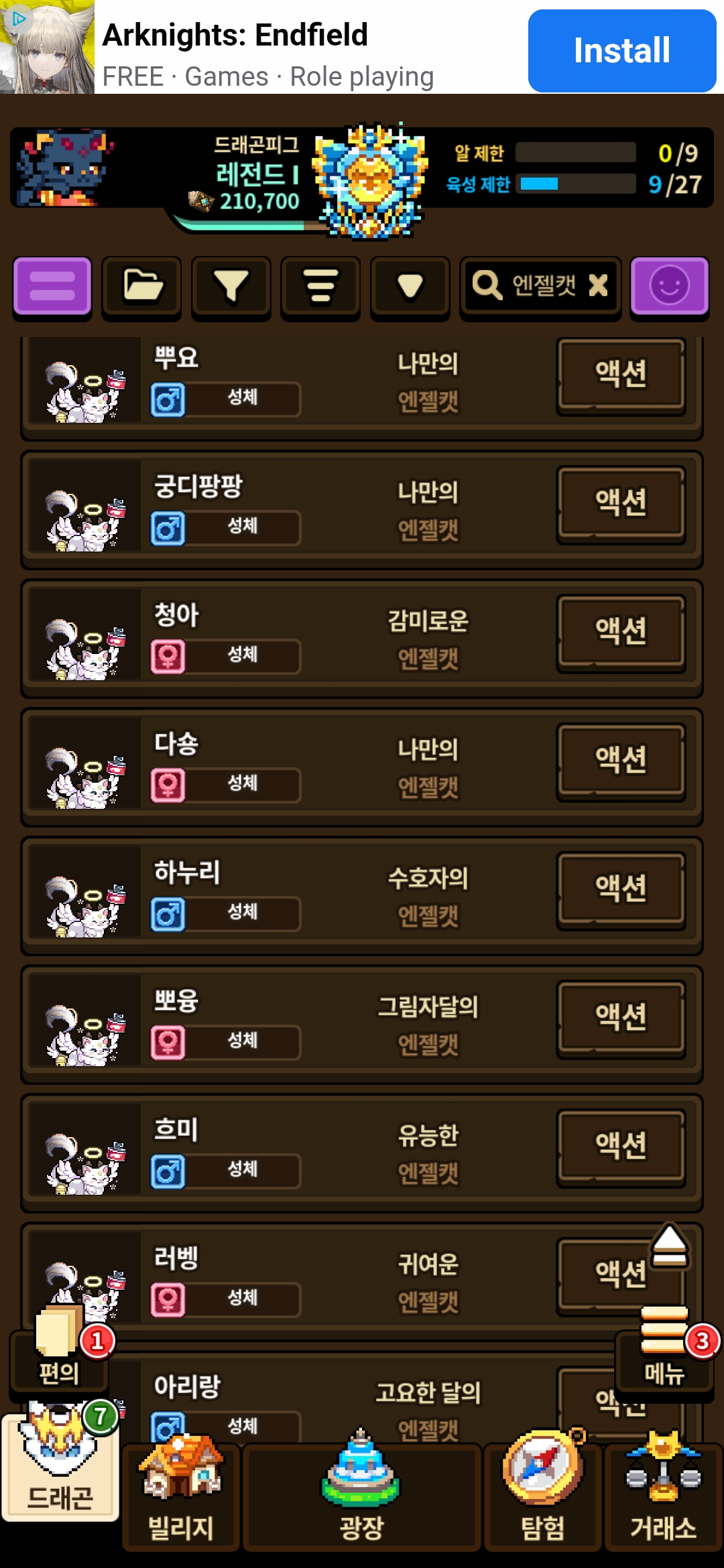Tap the upward eject arrow icon
Screen dimensions: 724x1568
(x=669, y=1246)
